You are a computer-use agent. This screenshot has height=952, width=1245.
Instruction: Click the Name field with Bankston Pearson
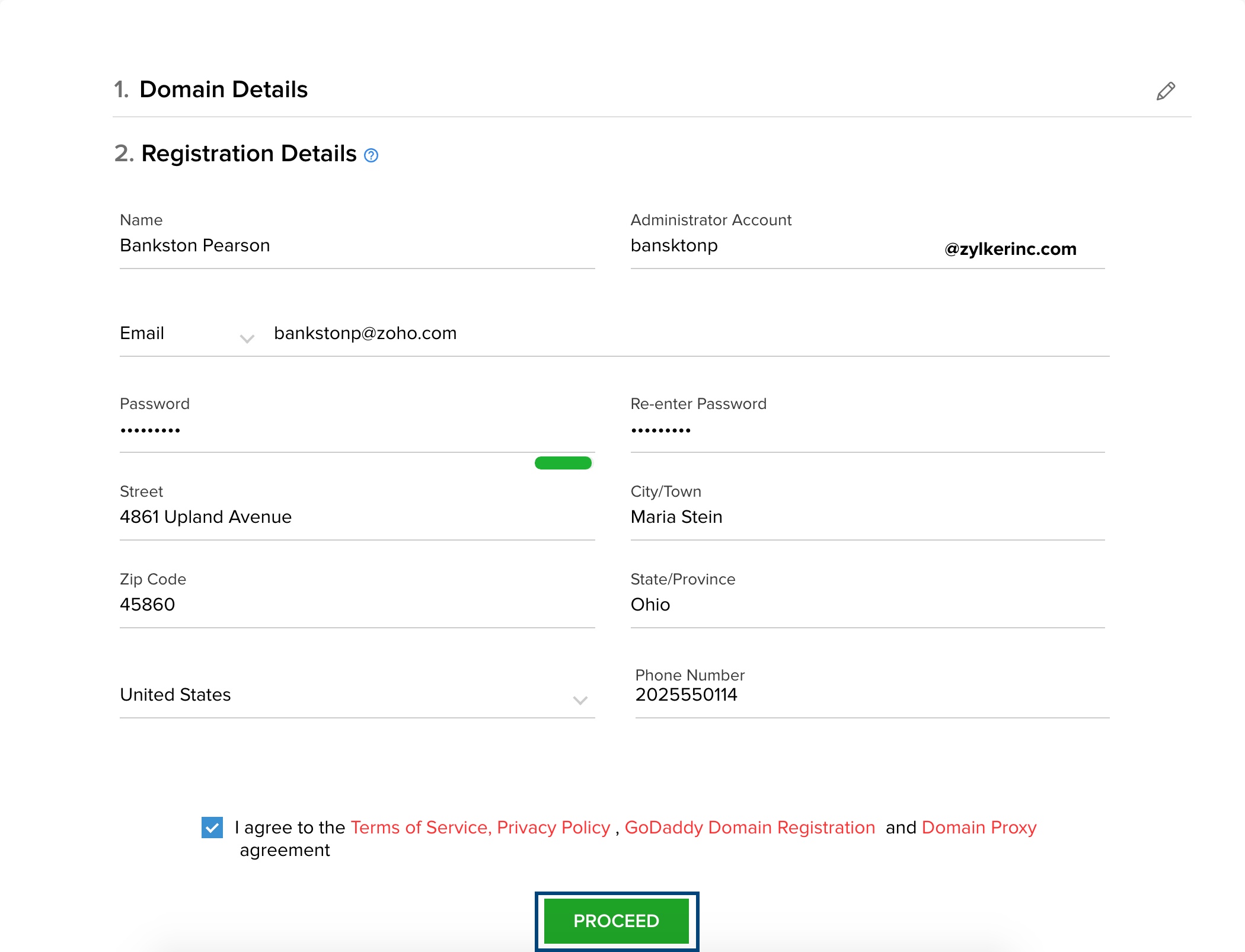[x=356, y=246]
